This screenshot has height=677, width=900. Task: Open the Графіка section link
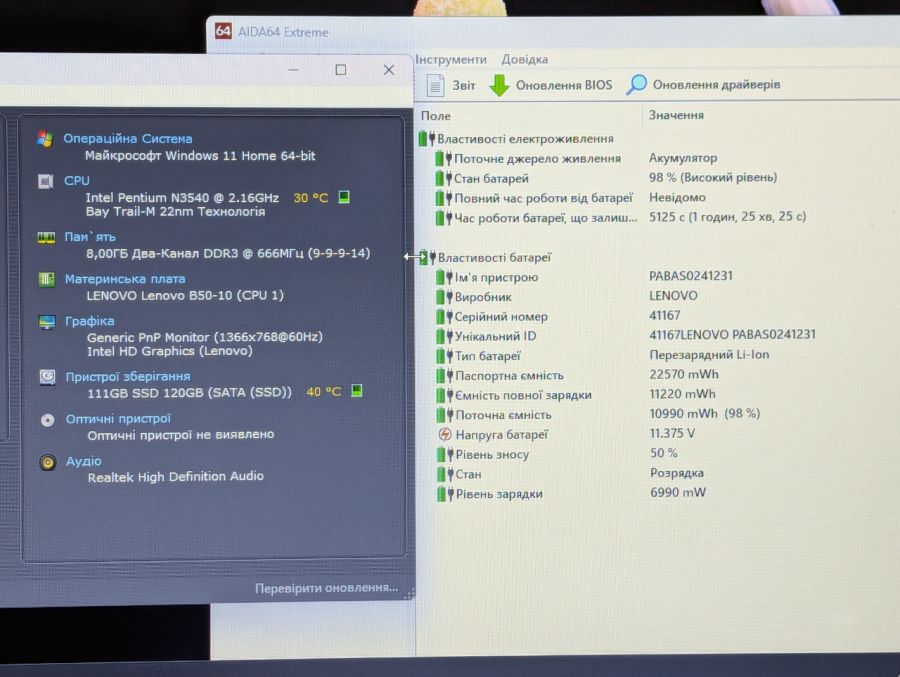point(90,321)
